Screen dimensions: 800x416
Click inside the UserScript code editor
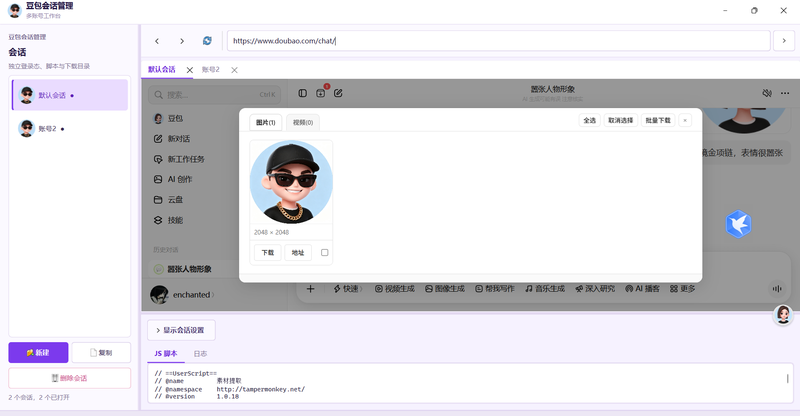point(470,385)
